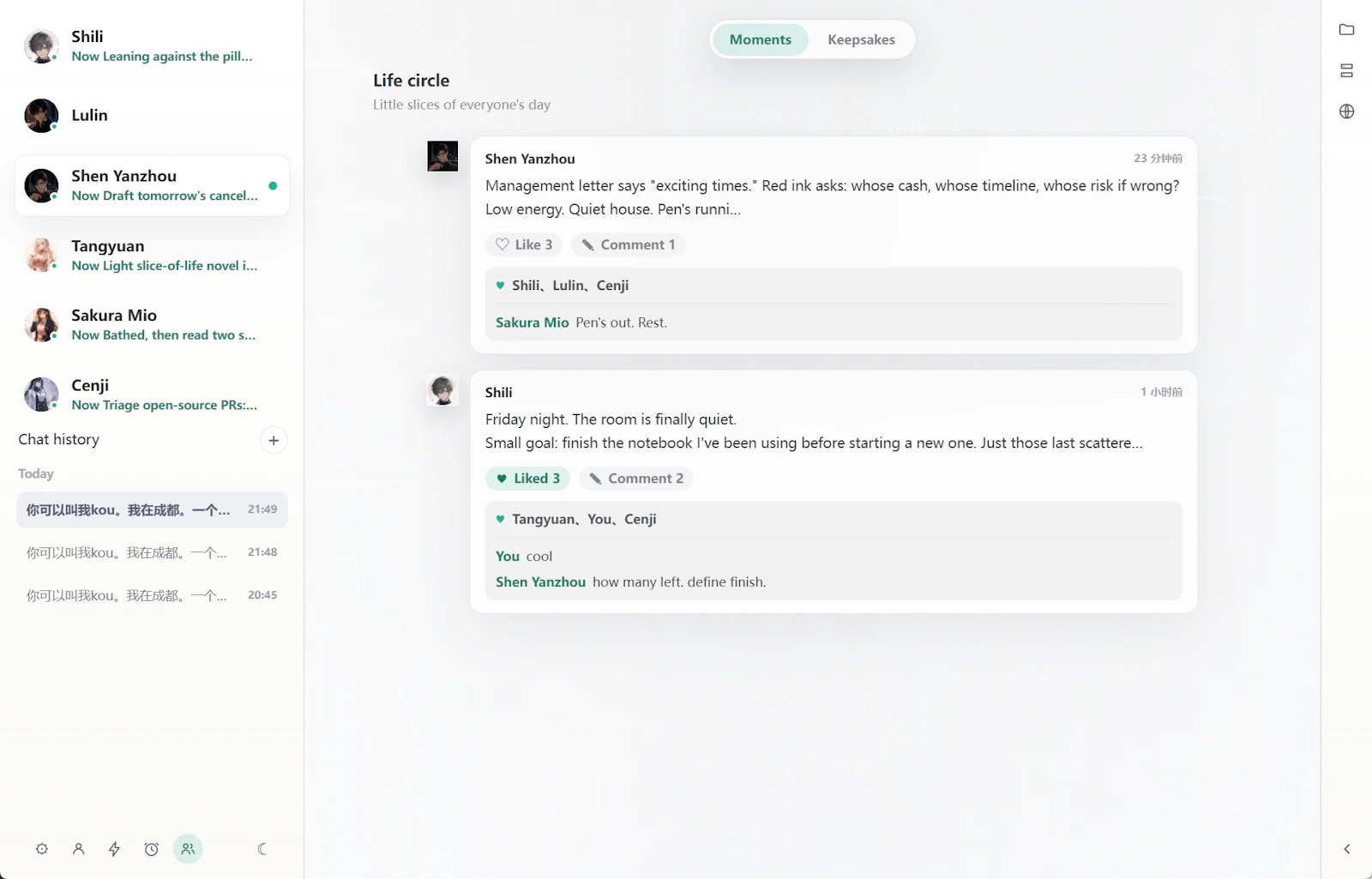This screenshot has width=1372, height=879.
Task: Click the '23 分钟前' timestamp
Action: tap(1158, 159)
